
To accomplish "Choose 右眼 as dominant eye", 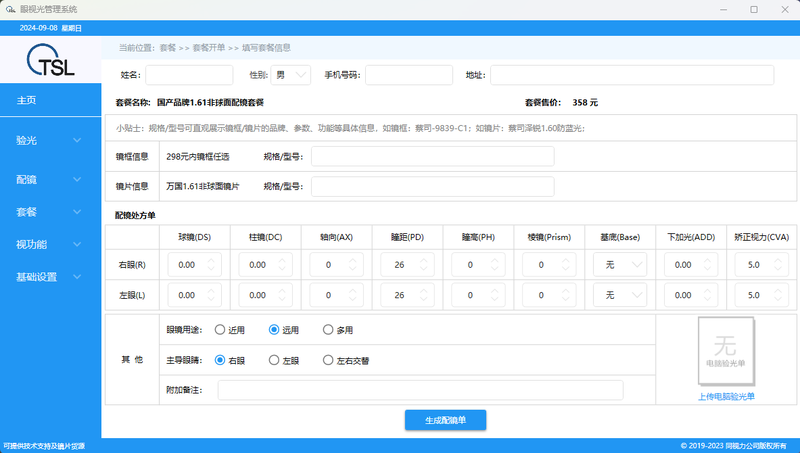I will [220, 360].
